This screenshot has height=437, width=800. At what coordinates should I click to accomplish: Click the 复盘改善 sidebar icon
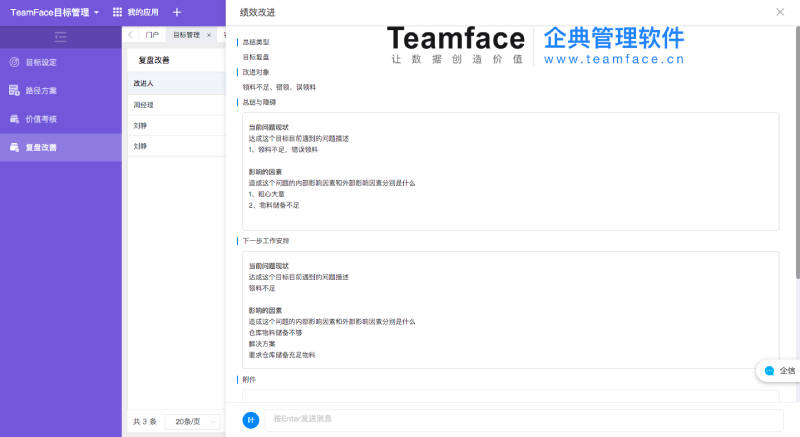pos(14,148)
